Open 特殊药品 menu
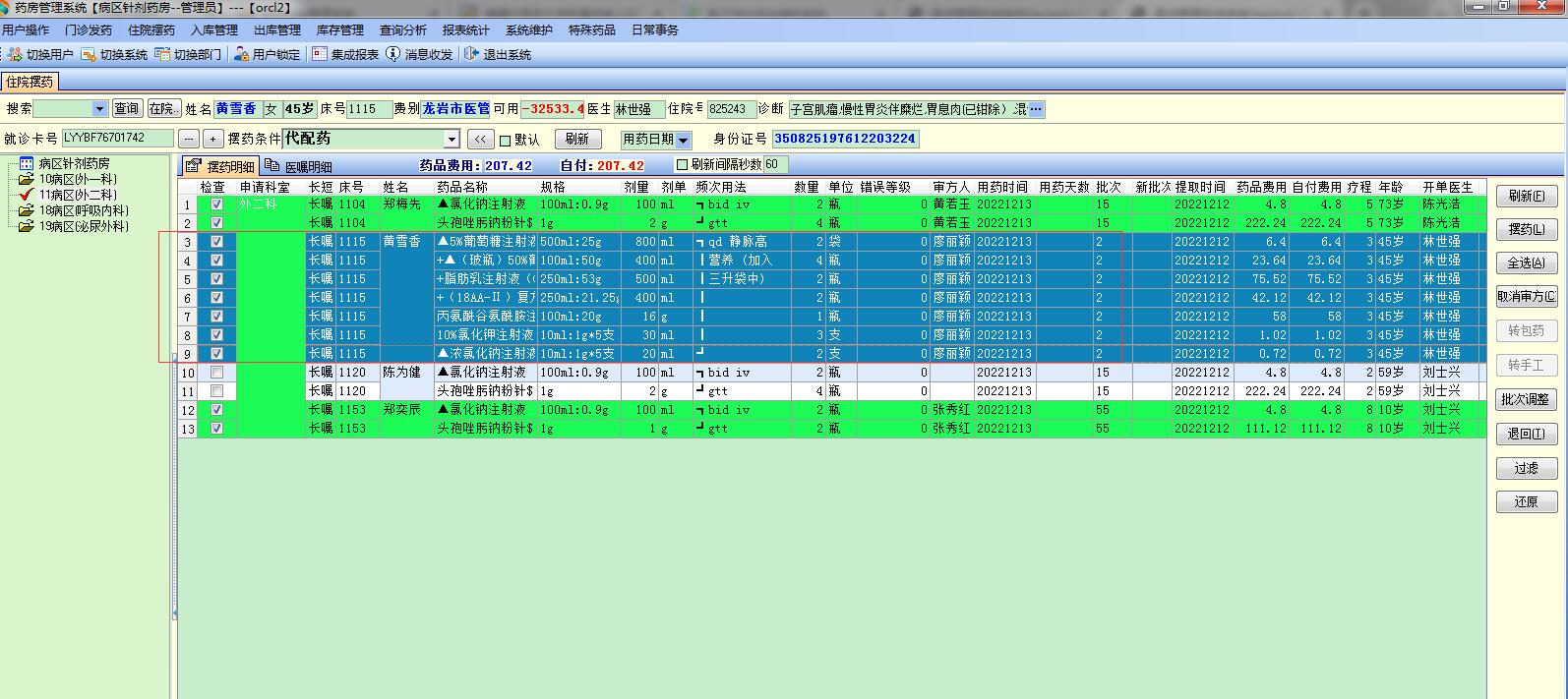1568x699 pixels. pyautogui.click(x=592, y=30)
